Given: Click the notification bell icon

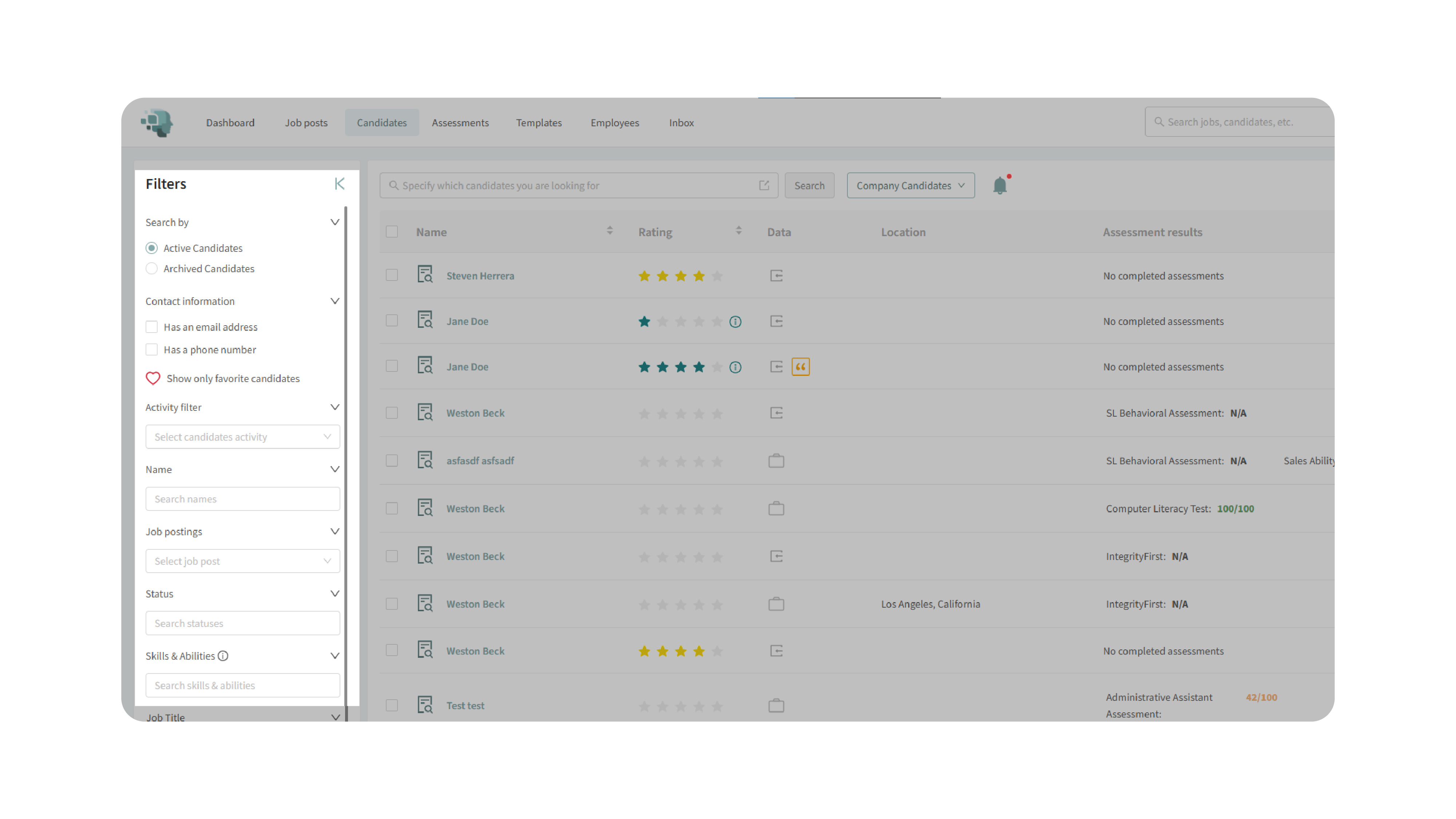Looking at the screenshot, I should (999, 186).
